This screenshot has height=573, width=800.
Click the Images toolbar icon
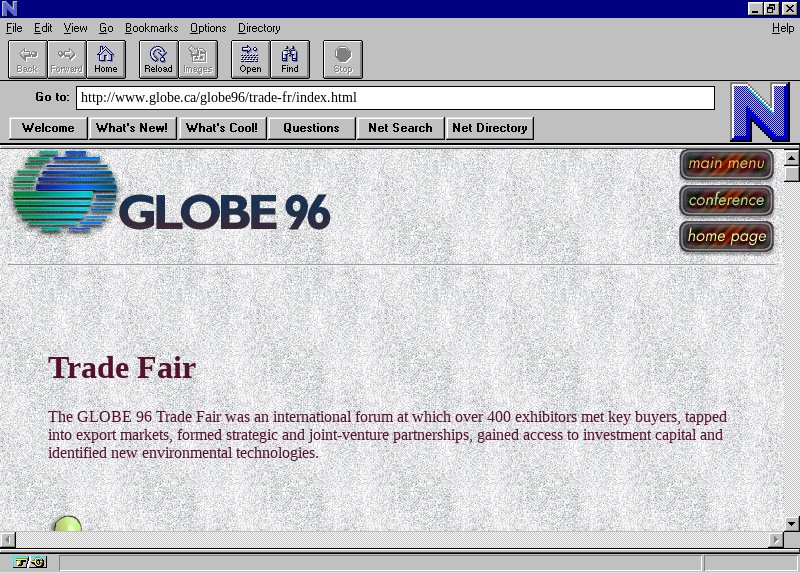click(x=198, y=60)
